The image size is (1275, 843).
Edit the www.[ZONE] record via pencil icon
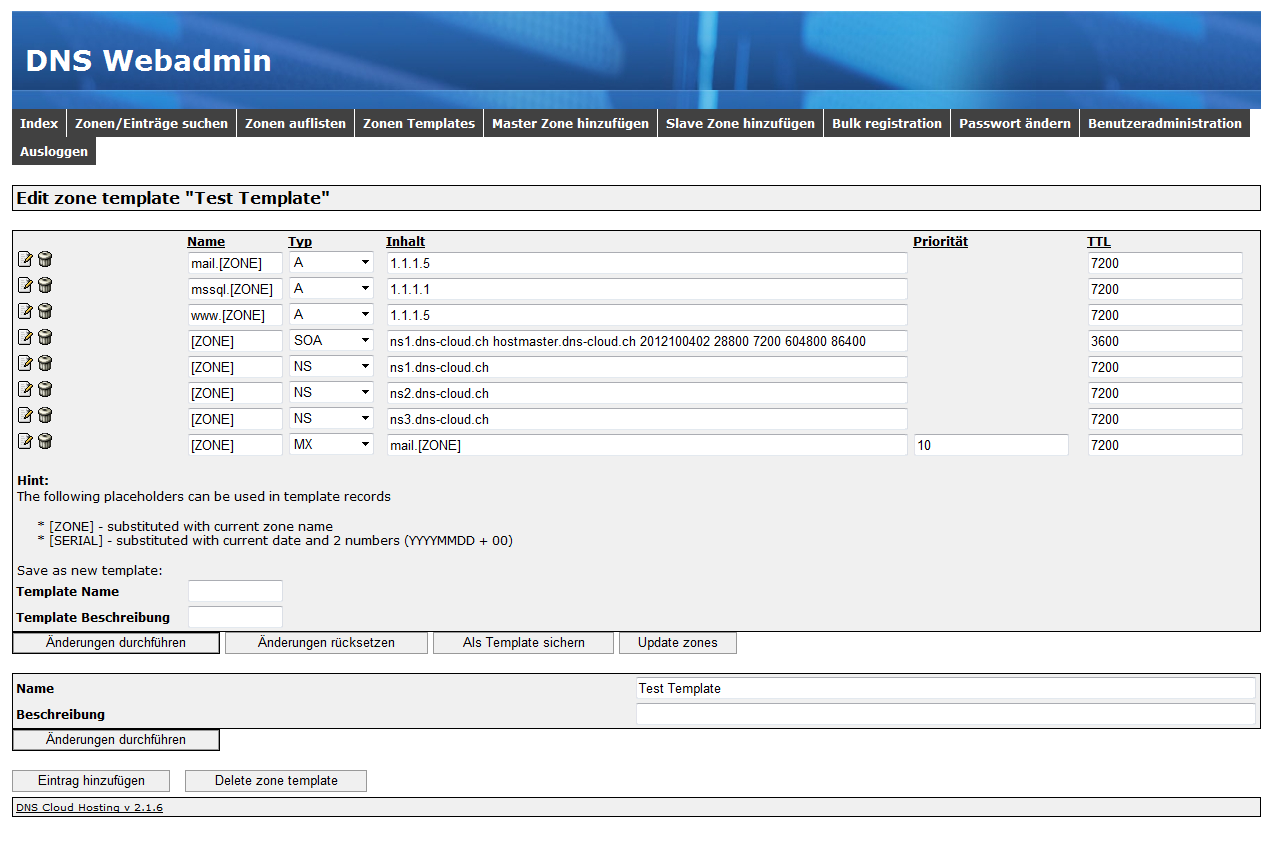[26, 312]
